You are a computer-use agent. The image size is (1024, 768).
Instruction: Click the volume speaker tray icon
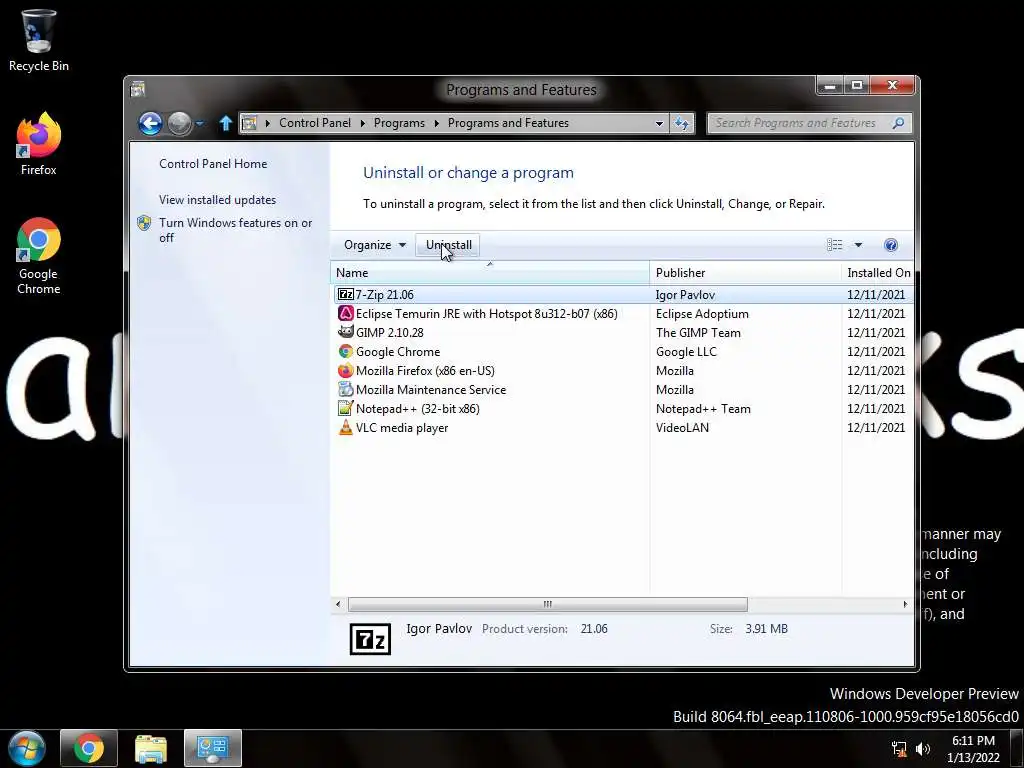pyautogui.click(x=923, y=748)
